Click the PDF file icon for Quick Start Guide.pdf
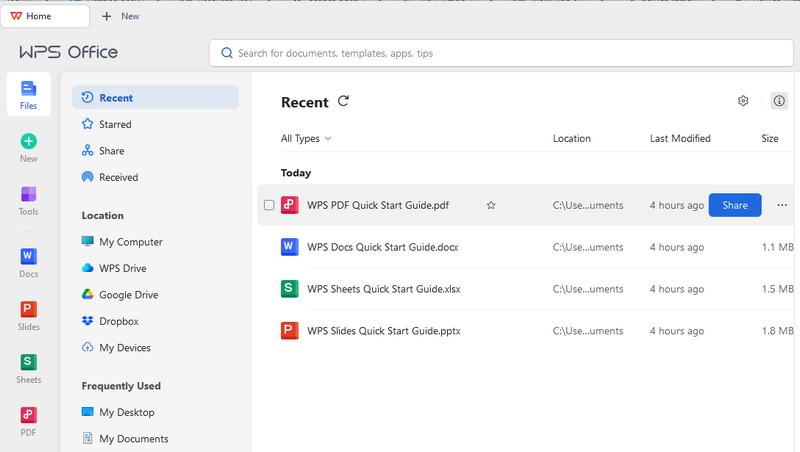Screen dimensions: 800x452 coord(289,205)
